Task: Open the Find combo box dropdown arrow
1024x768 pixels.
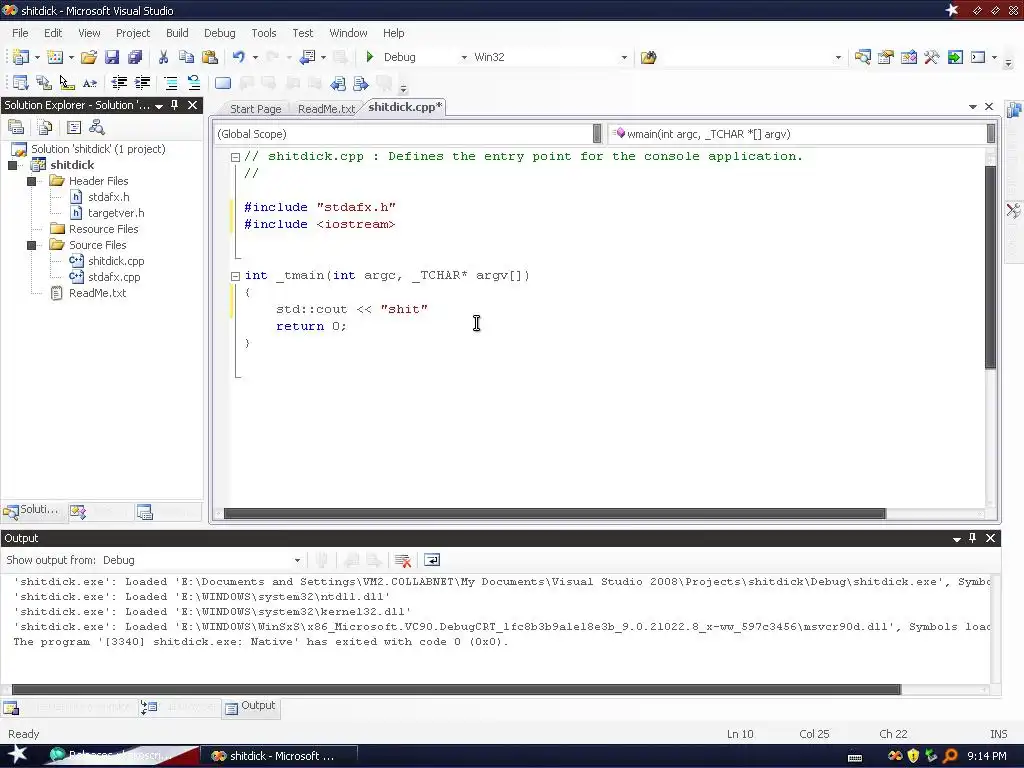Action: pyautogui.click(x=839, y=57)
